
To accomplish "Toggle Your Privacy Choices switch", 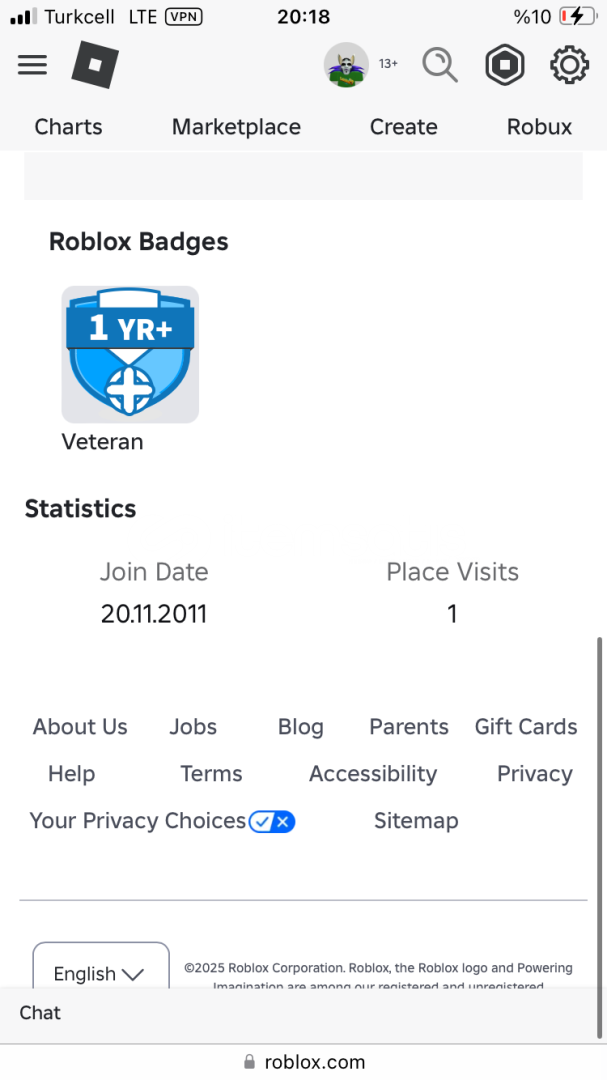I will click(x=272, y=822).
